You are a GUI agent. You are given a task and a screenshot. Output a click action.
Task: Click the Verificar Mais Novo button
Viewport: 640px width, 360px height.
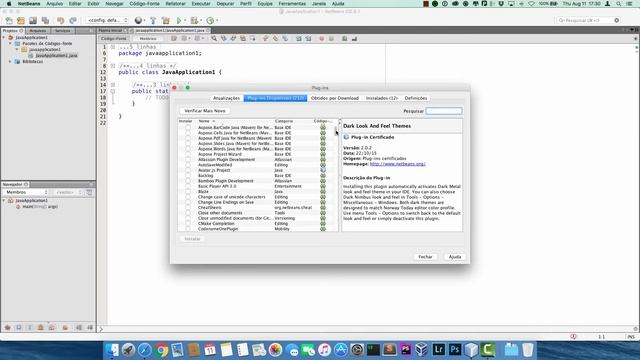[x=205, y=111]
